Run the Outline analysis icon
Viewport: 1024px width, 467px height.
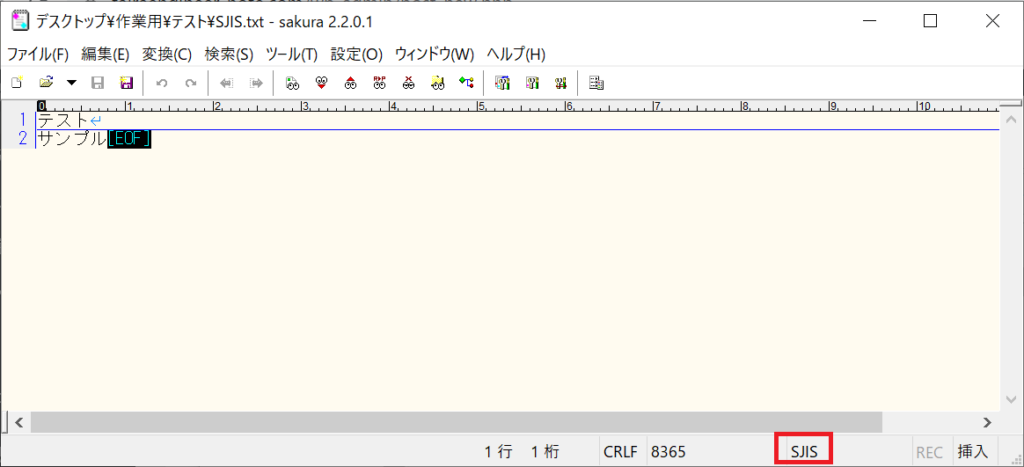(466, 83)
